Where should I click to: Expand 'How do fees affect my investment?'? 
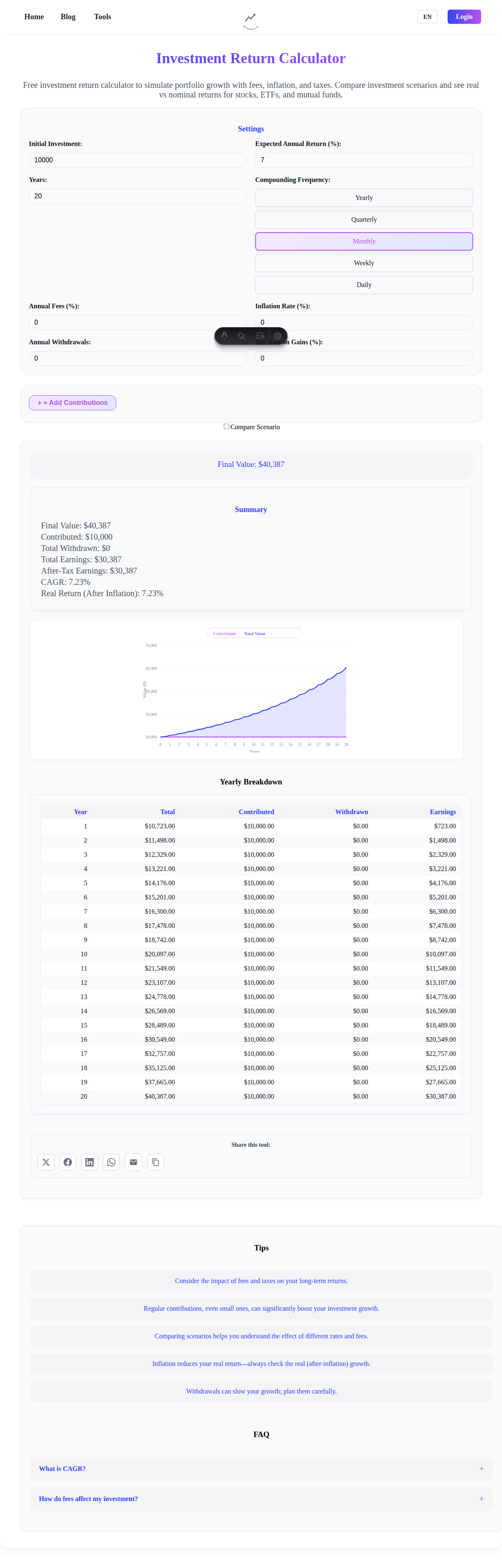(x=261, y=1499)
